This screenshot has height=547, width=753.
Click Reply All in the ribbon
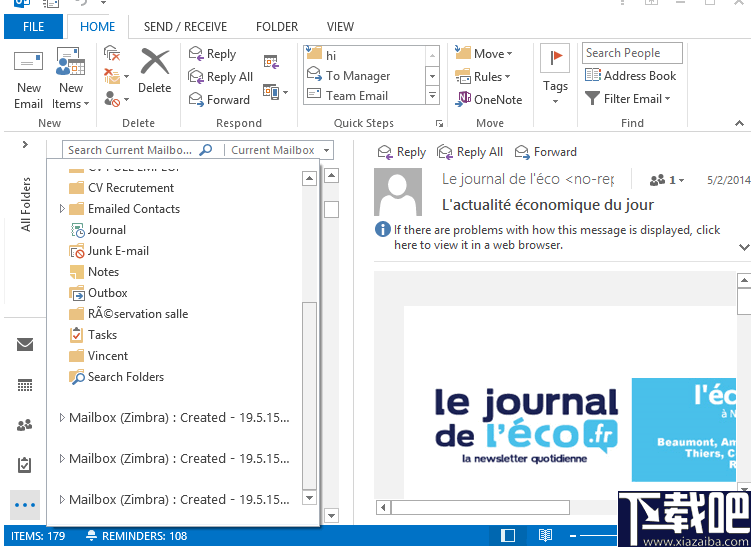coord(221,76)
